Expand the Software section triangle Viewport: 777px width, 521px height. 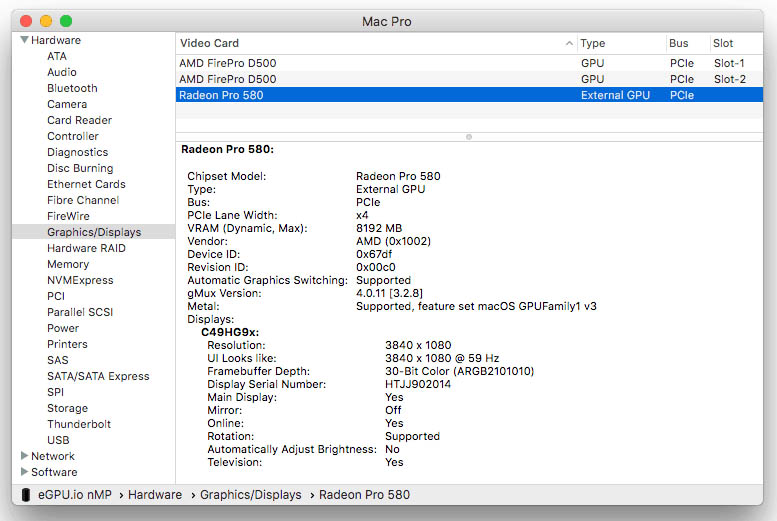tap(24, 471)
